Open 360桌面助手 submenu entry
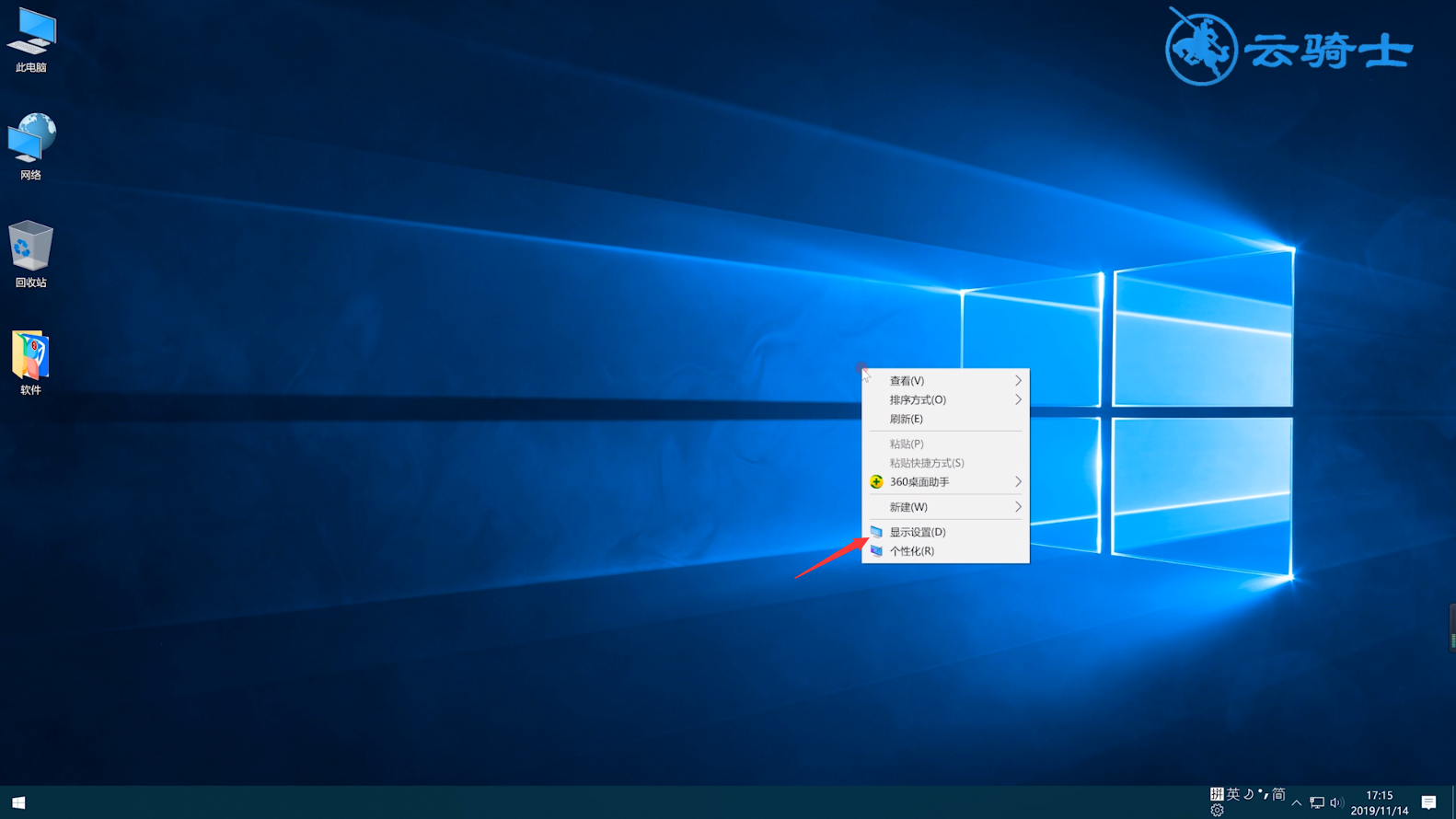This screenshot has width=1456, height=819. pos(945,481)
